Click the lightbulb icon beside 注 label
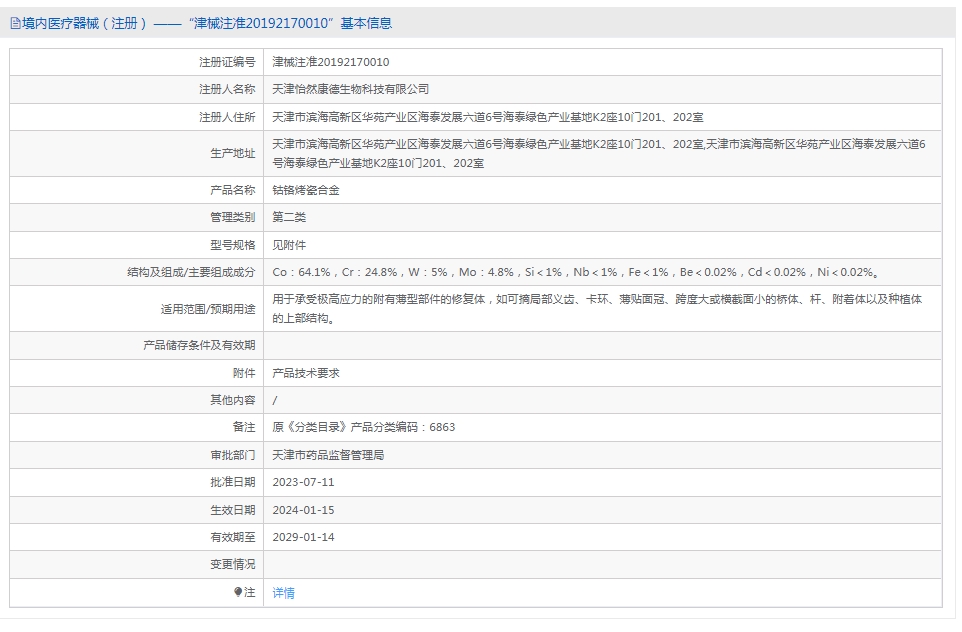The image size is (962, 632). 240,592
